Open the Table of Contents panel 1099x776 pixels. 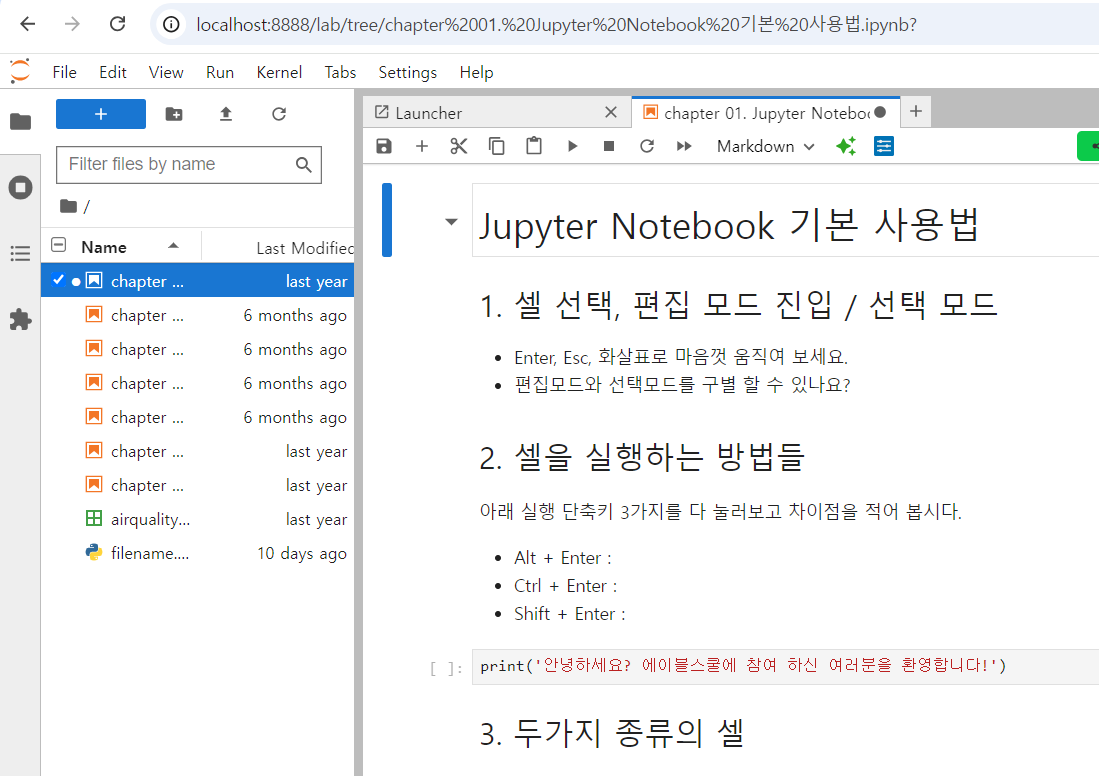[20, 254]
